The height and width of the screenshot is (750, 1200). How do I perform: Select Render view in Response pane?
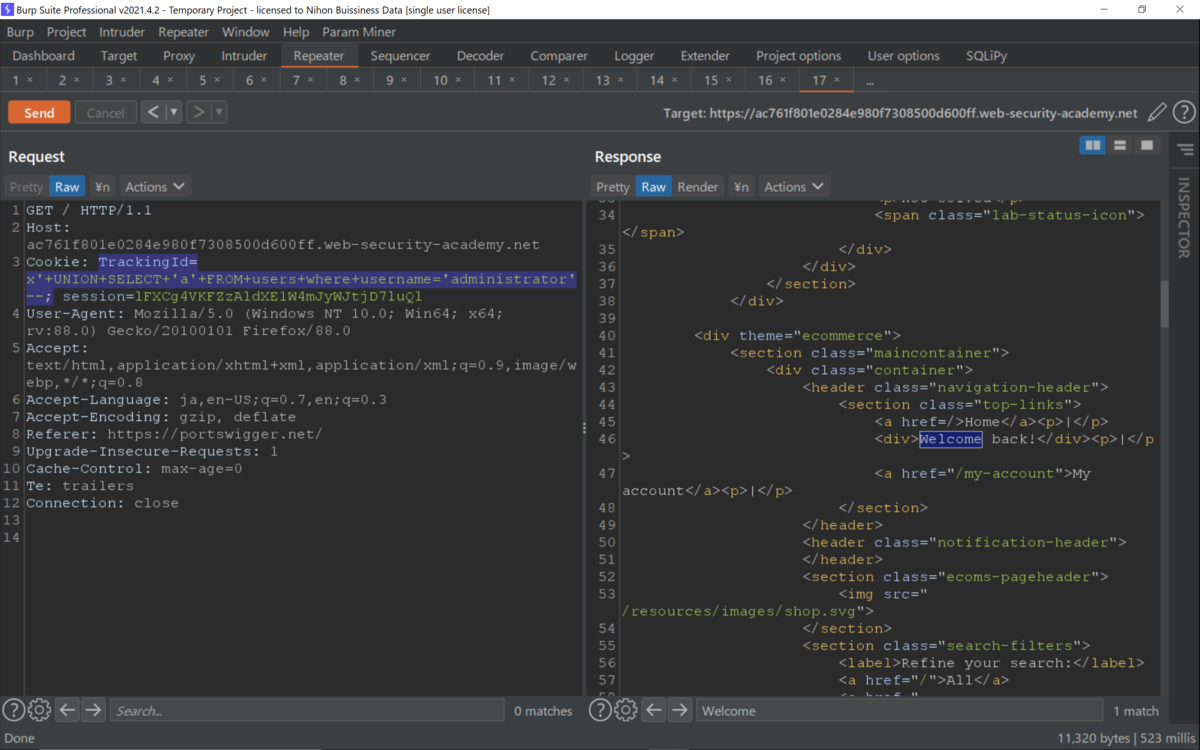[x=698, y=187]
